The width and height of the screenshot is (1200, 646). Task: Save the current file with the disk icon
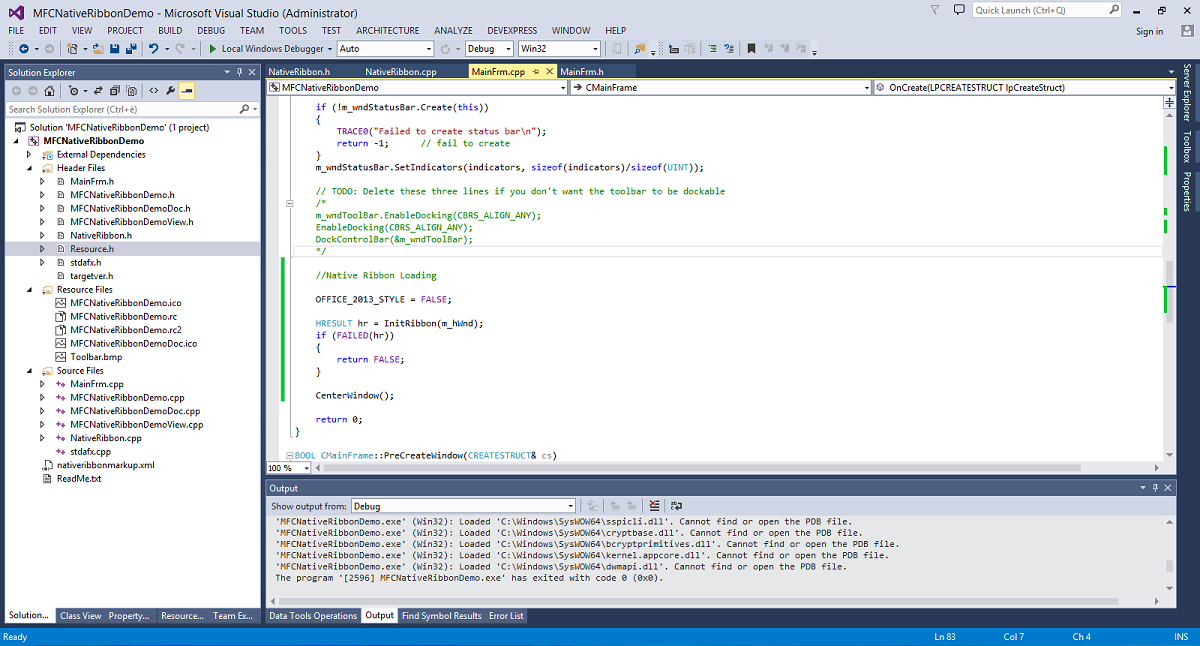113,48
